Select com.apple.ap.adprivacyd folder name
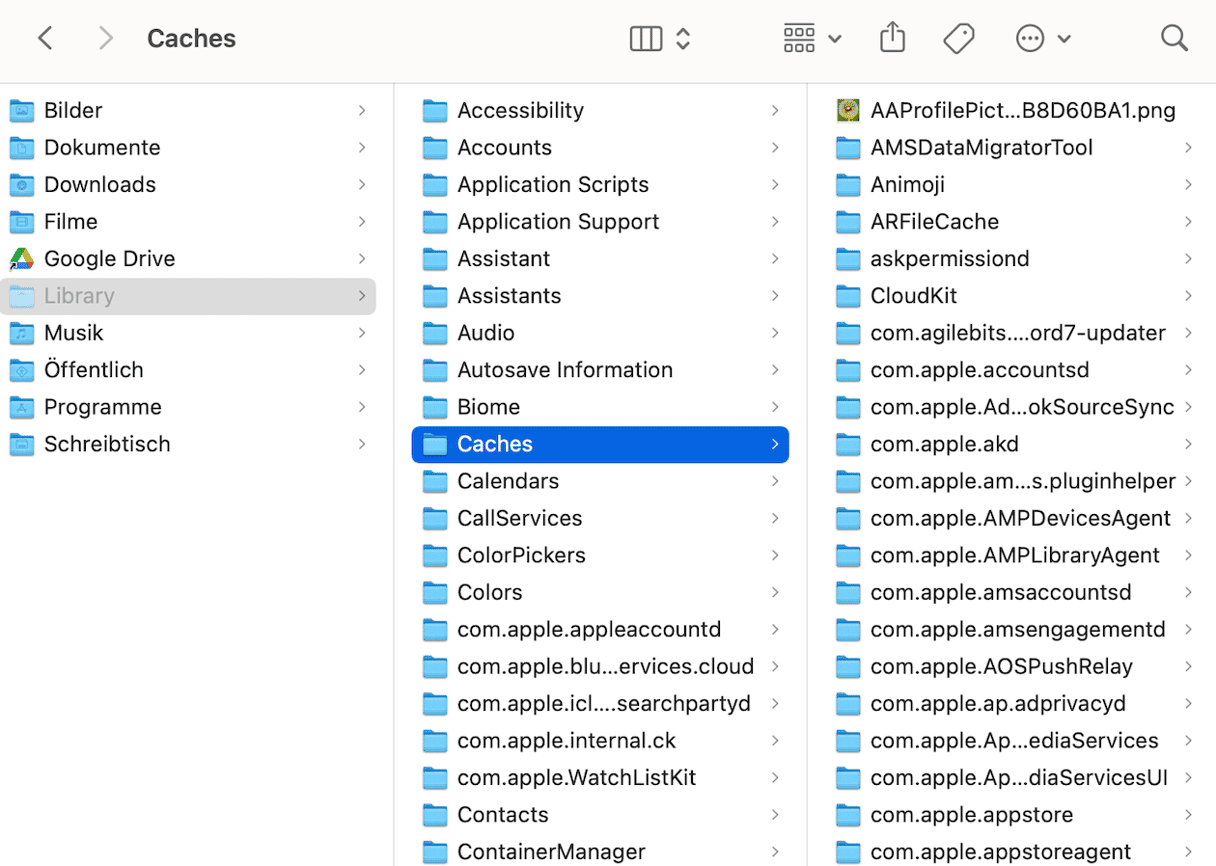Viewport: 1216px width, 866px height. click(x=998, y=703)
